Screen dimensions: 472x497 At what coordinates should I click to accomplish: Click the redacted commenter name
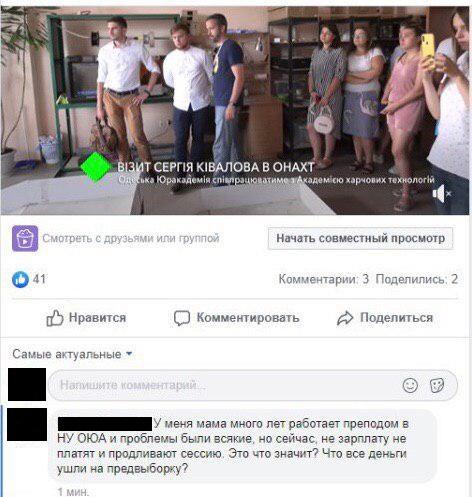(x=105, y=424)
